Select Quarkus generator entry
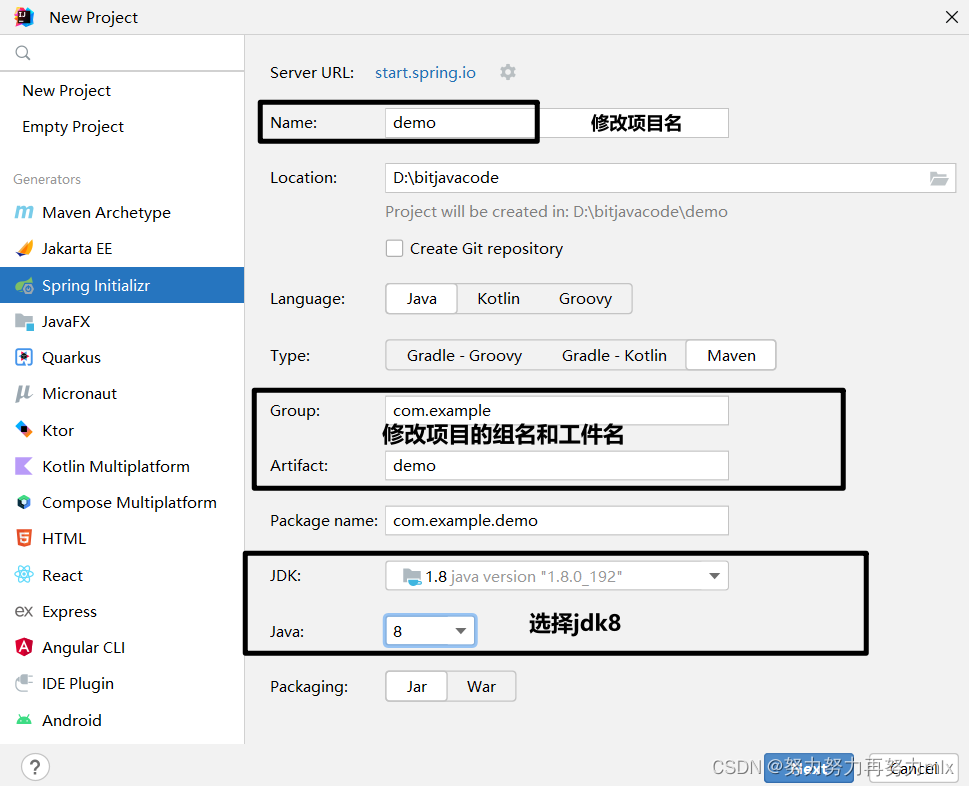 coord(122,357)
